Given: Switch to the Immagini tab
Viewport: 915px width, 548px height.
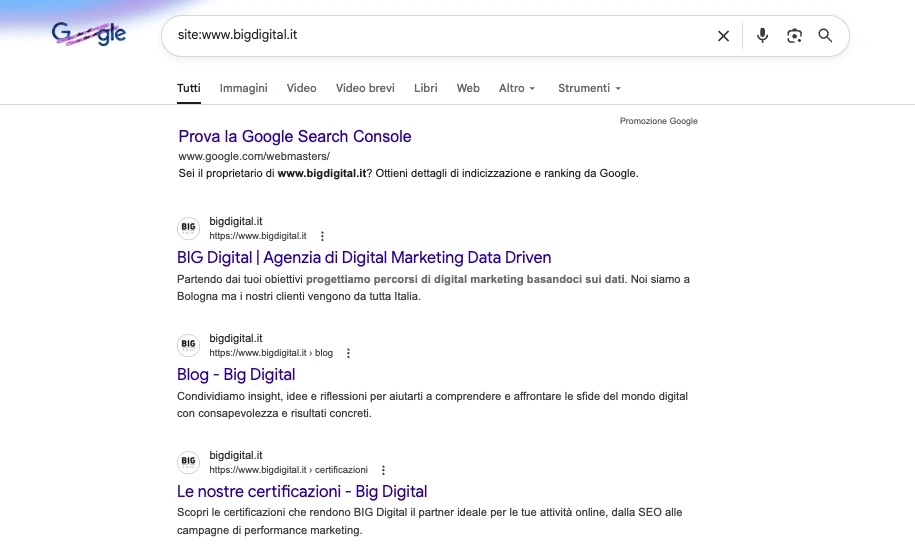Looking at the screenshot, I should click(x=243, y=88).
